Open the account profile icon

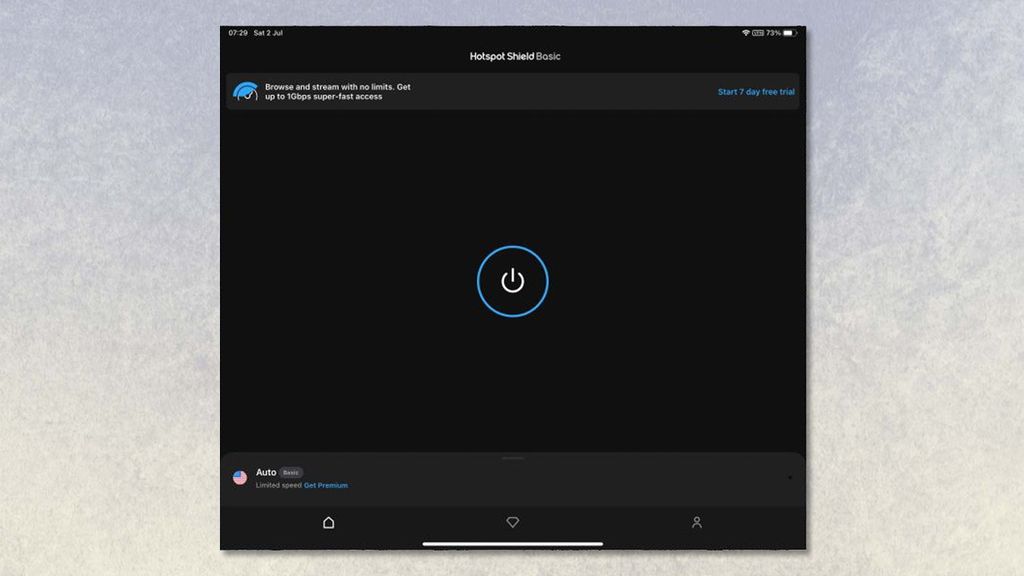[x=696, y=522]
